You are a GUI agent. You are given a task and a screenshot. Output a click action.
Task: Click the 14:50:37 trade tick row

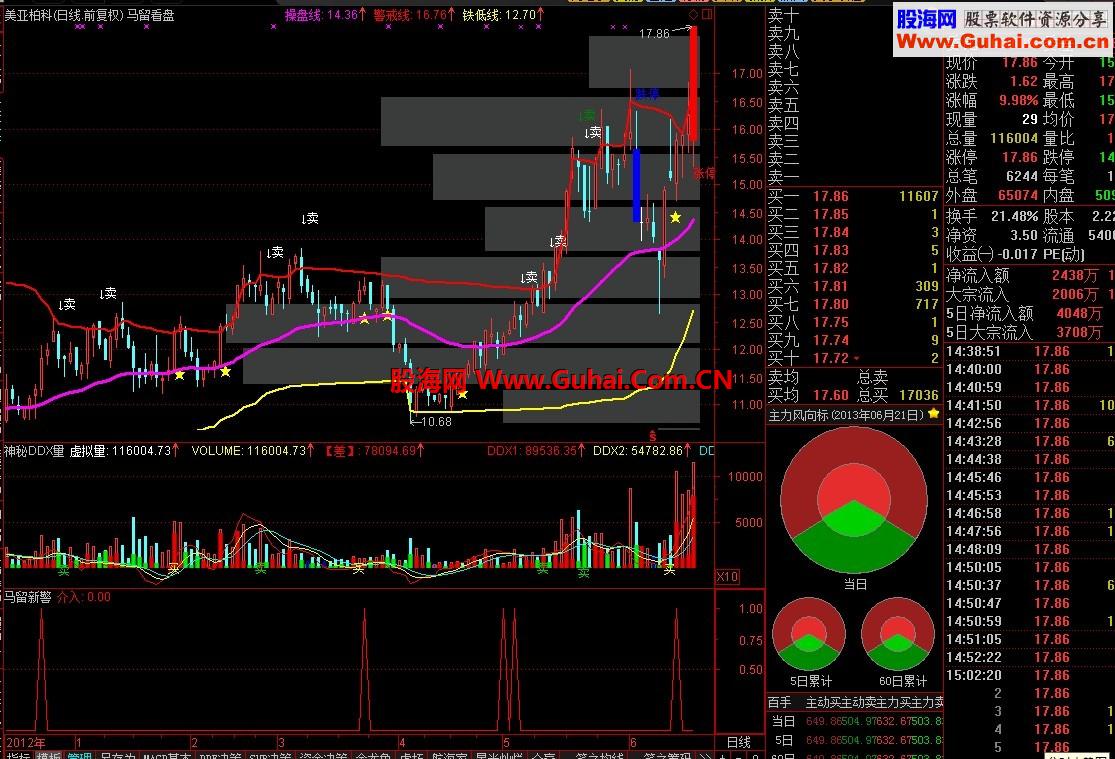[1030, 585]
